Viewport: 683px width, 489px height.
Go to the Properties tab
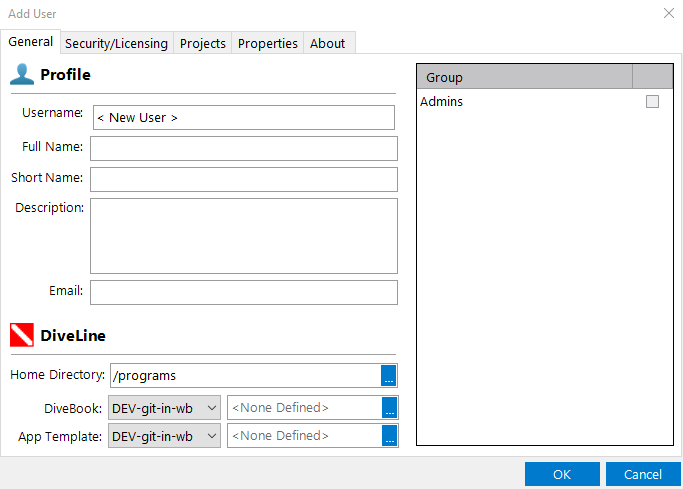pos(267,43)
